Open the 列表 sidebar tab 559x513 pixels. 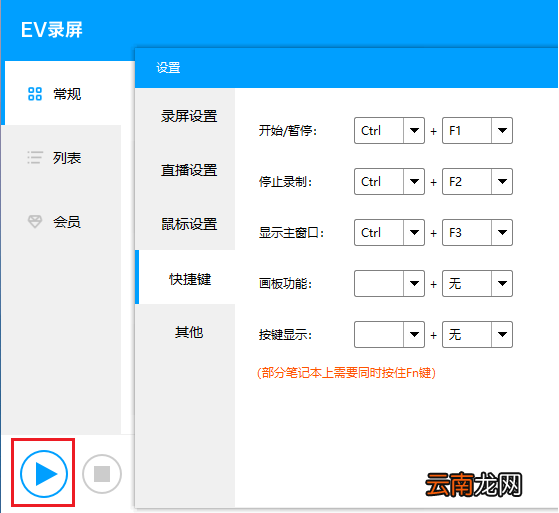point(61,158)
